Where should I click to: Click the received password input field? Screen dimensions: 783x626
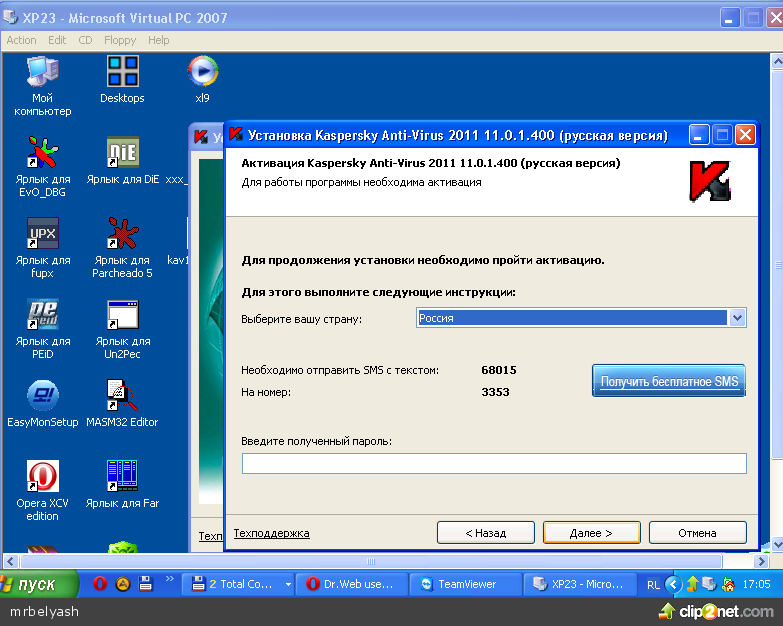tap(494, 463)
